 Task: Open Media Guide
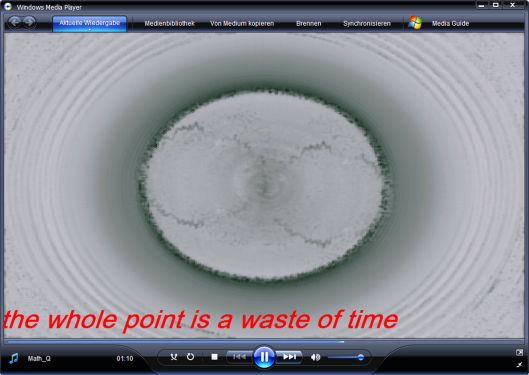pos(450,24)
